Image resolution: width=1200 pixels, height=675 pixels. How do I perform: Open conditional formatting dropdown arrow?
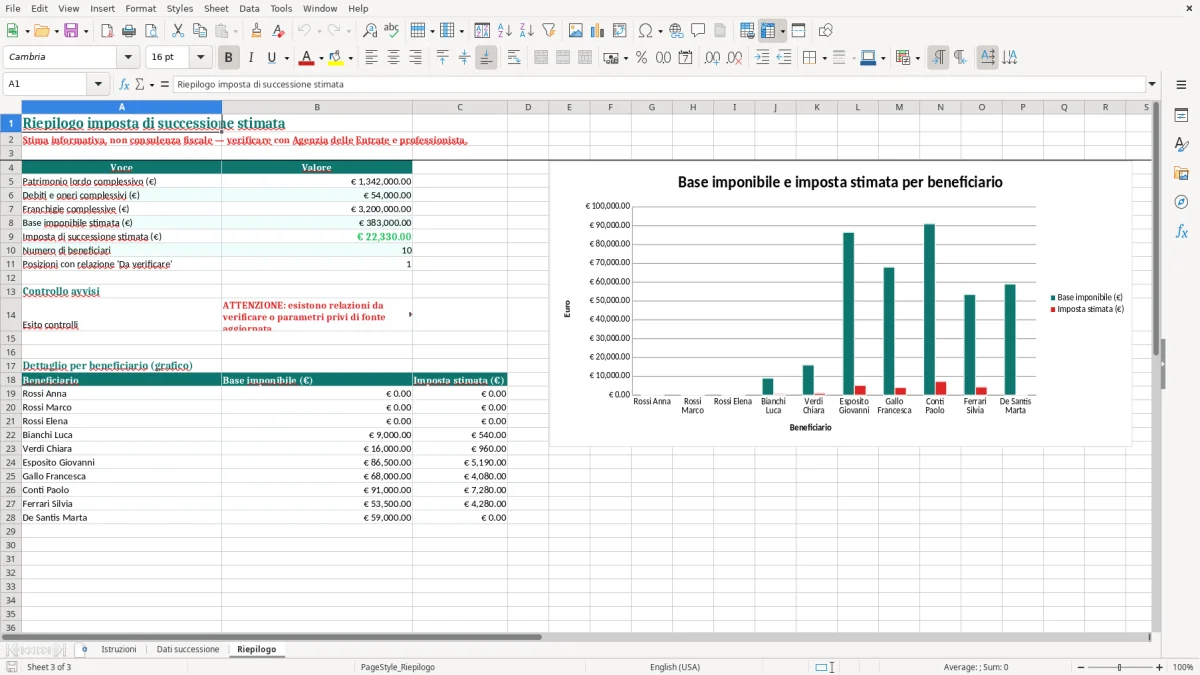[917, 58]
